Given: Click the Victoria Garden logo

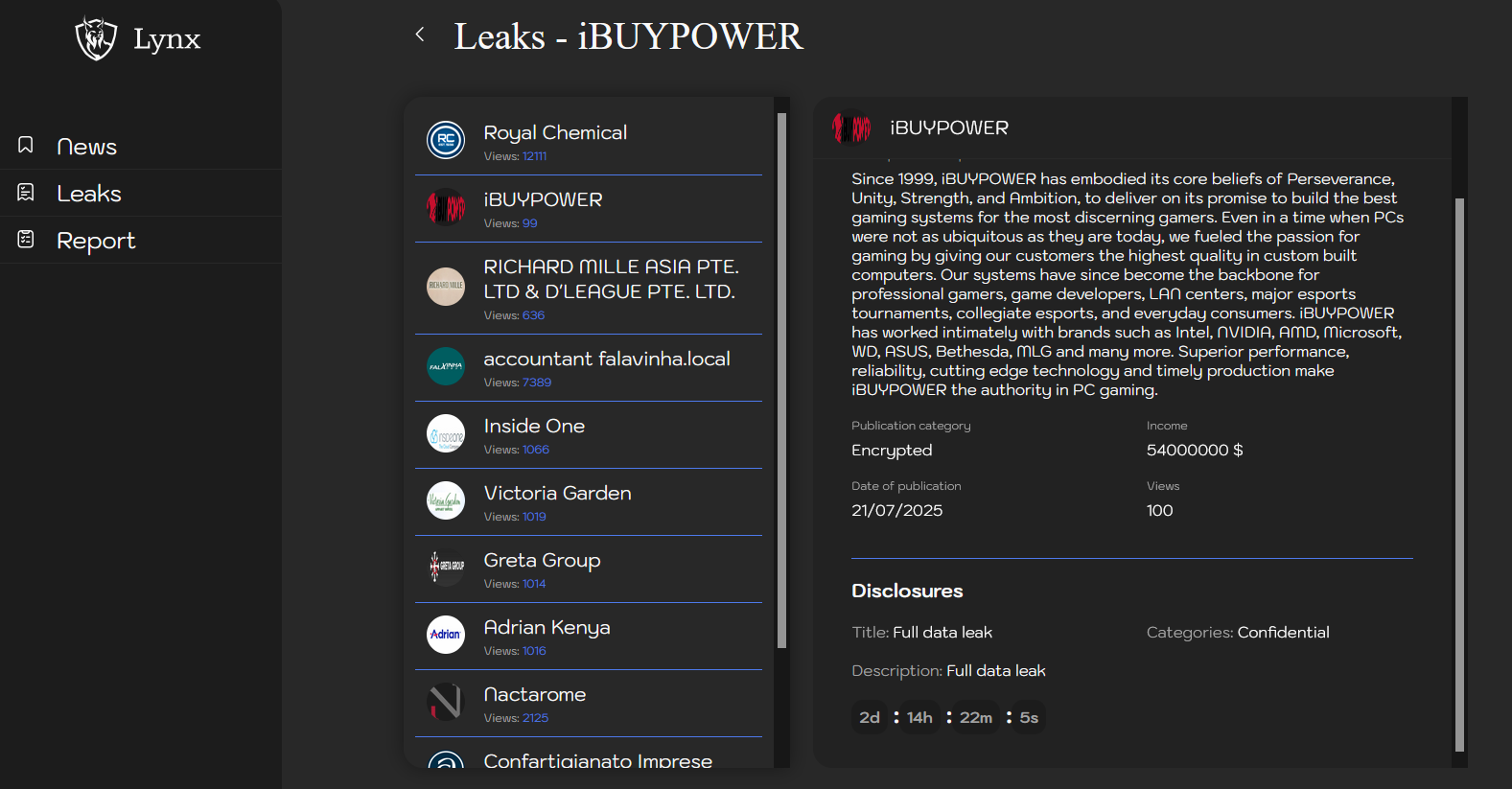Looking at the screenshot, I should [446, 500].
